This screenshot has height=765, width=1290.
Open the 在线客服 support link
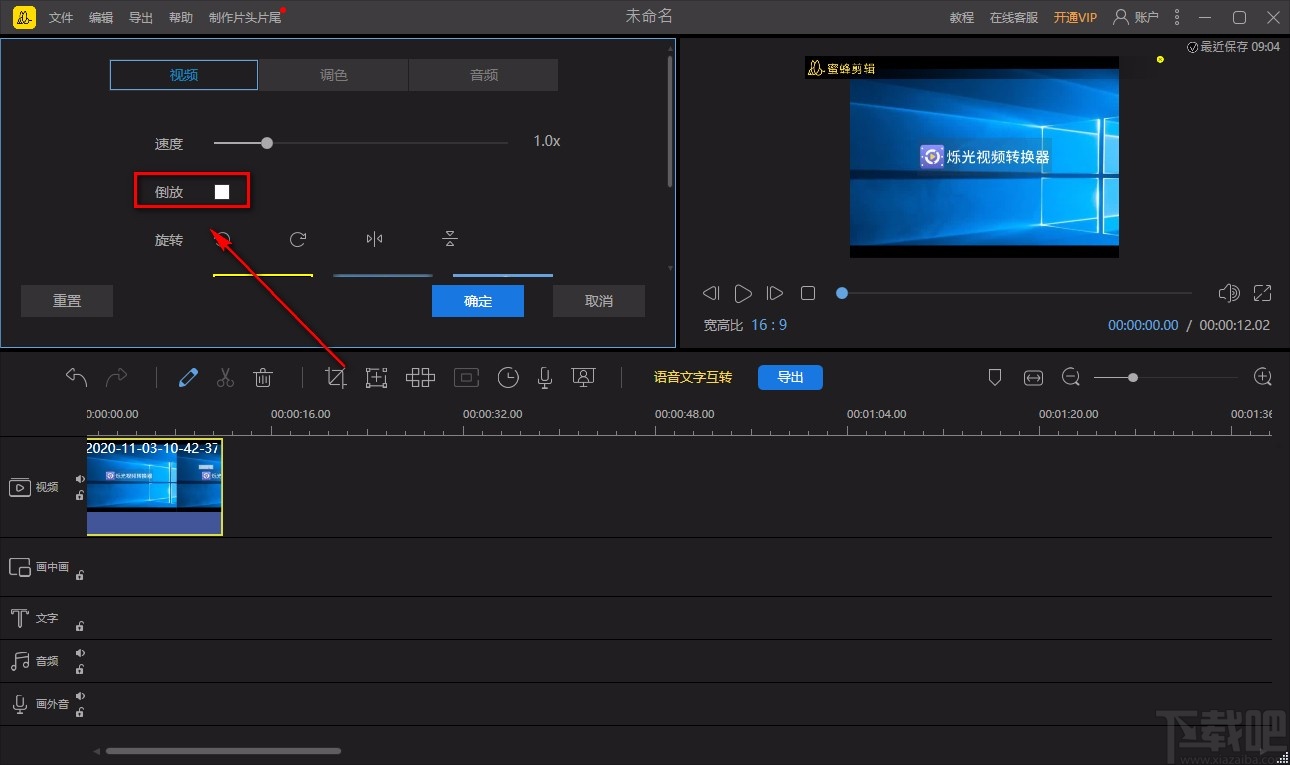[1014, 18]
